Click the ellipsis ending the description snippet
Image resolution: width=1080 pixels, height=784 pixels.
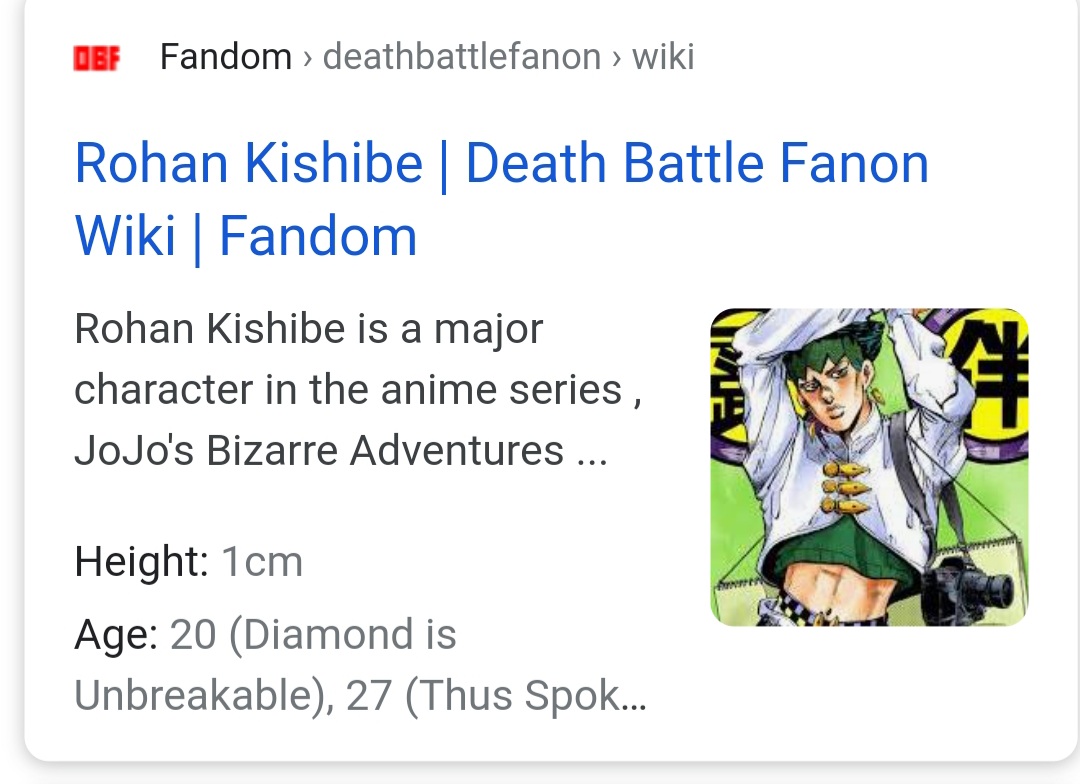(x=592, y=453)
